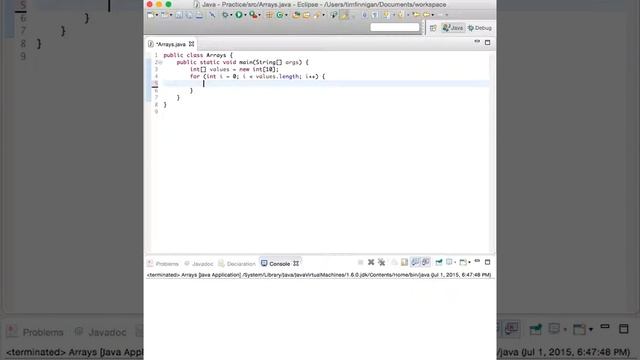Viewport: 640px width, 360px height.
Task: Click the External Tools run icon
Action: click(x=253, y=15)
